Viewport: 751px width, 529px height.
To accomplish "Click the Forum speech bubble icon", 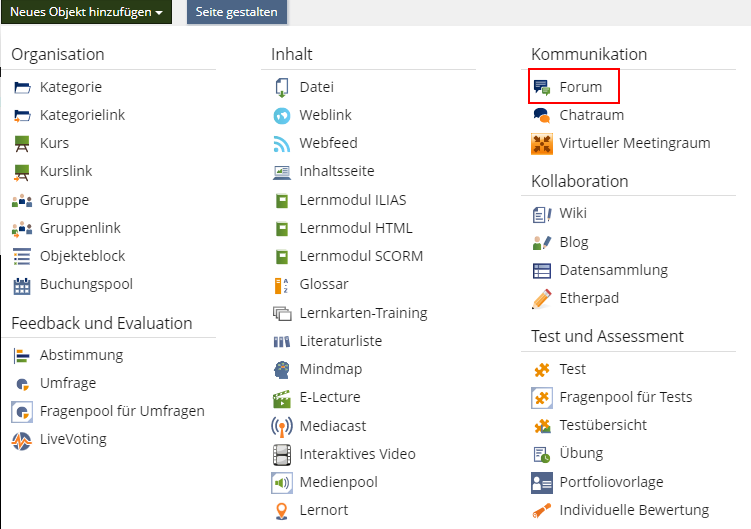I will point(542,87).
